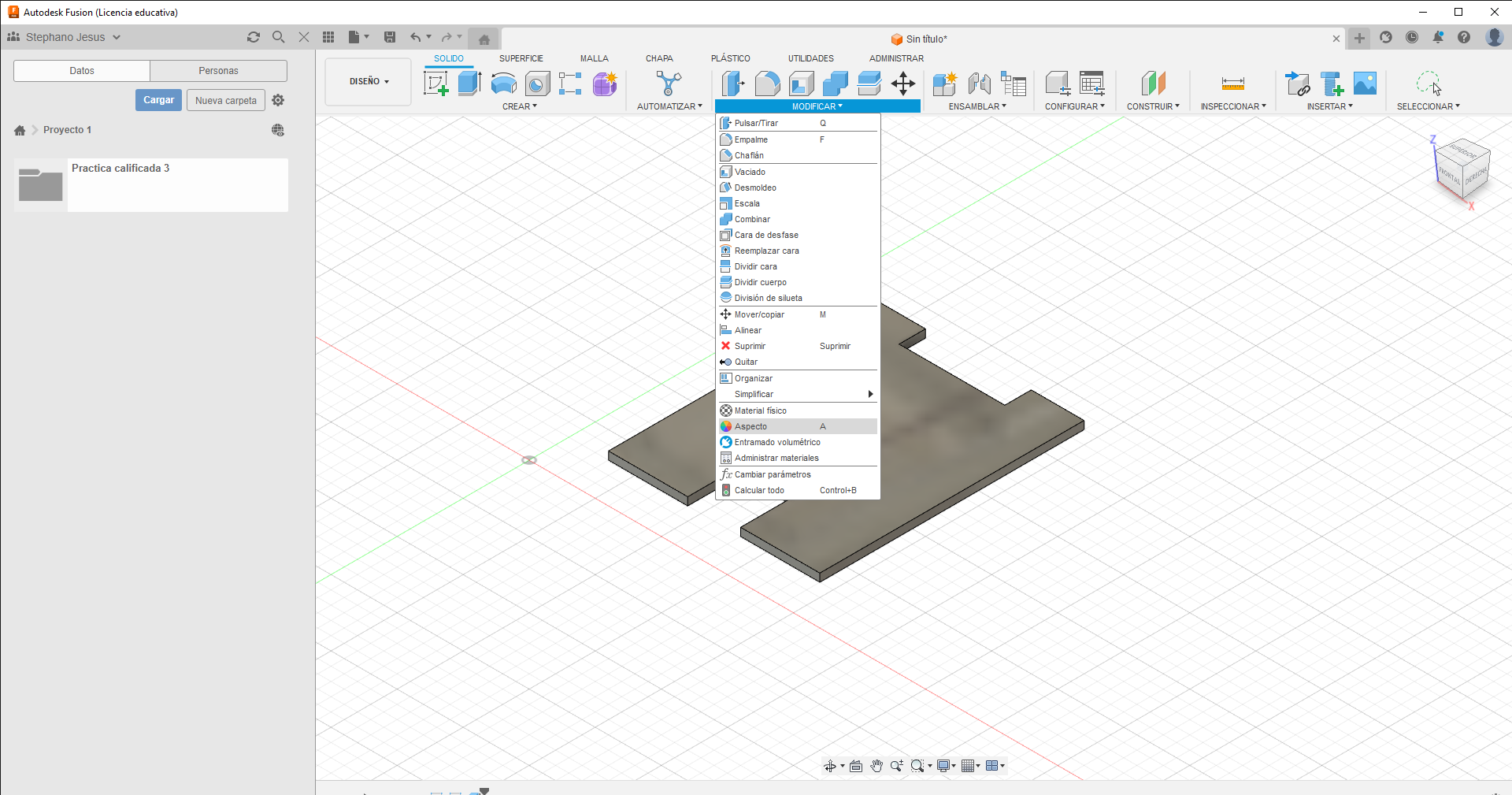Viewport: 1512px width, 795px height.
Task: Expand the ENSAMBLAR dropdown
Action: tap(977, 106)
